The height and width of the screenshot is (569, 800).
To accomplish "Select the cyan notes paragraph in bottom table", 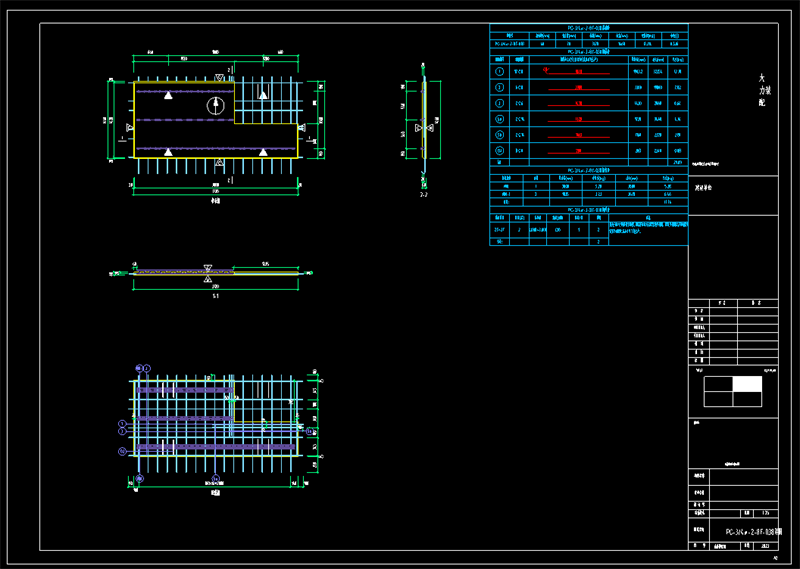I will pos(648,228).
